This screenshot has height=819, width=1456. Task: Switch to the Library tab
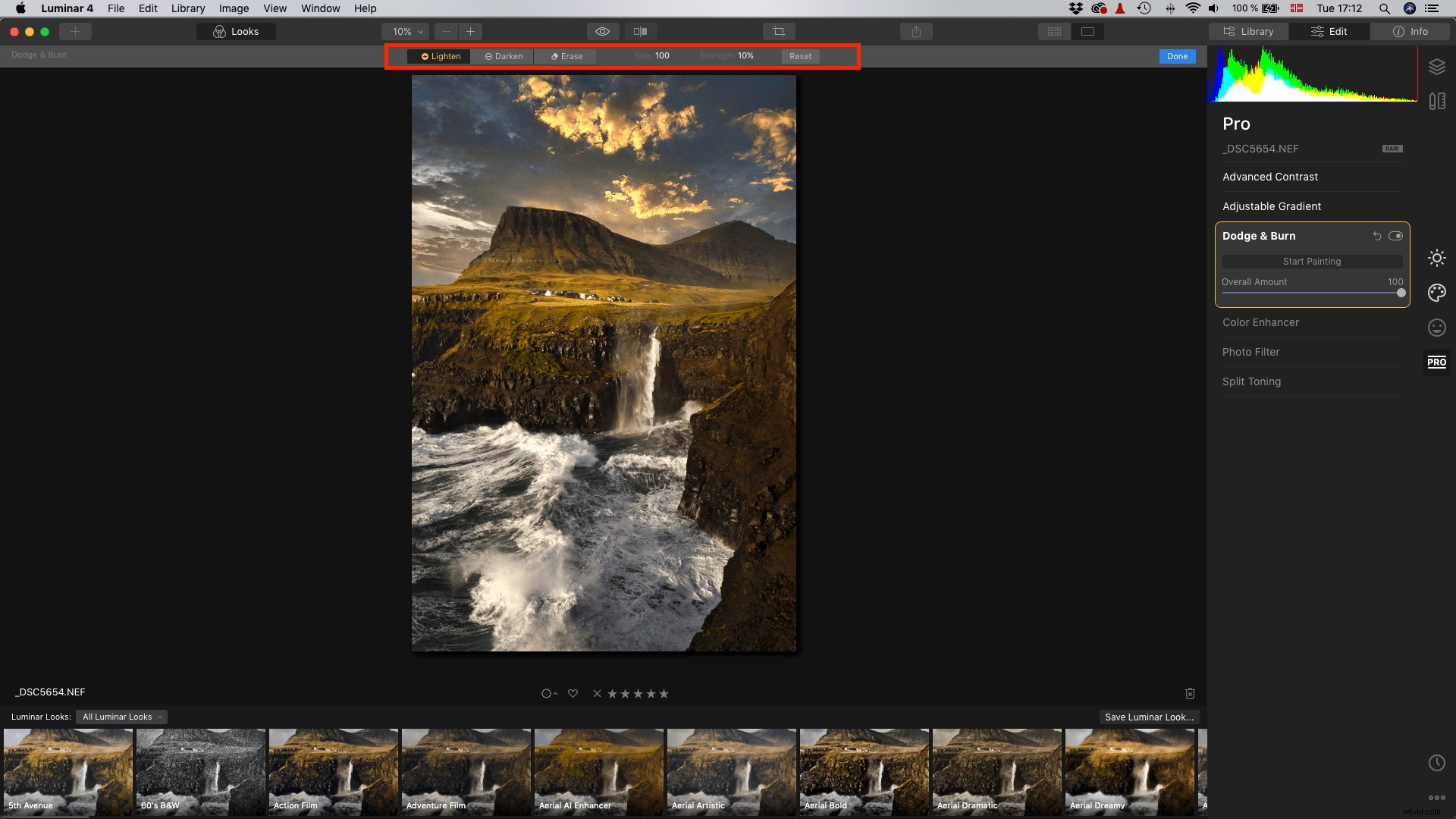pos(1247,31)
